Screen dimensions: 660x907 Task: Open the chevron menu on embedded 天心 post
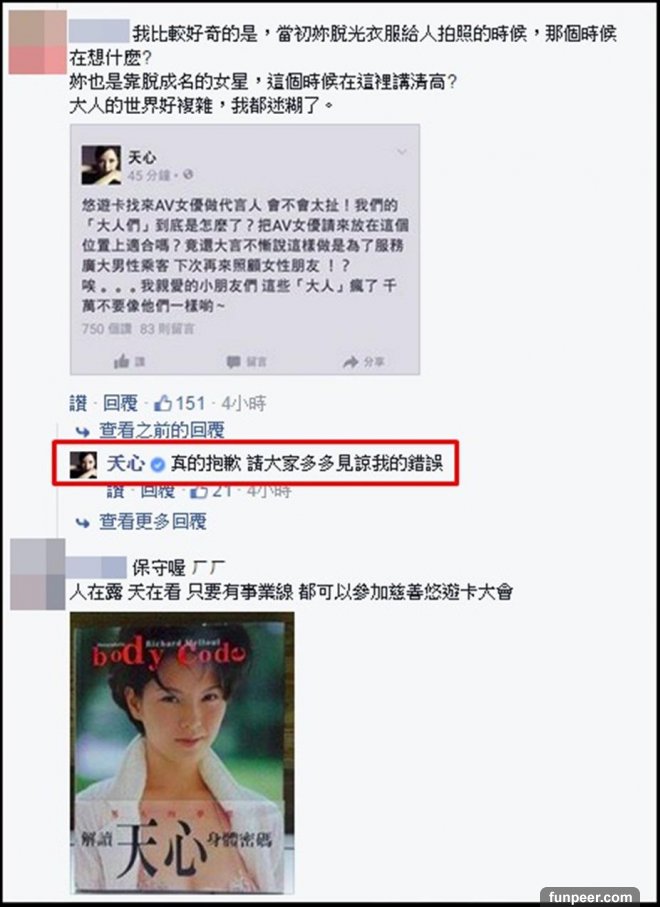pos(401,152)
